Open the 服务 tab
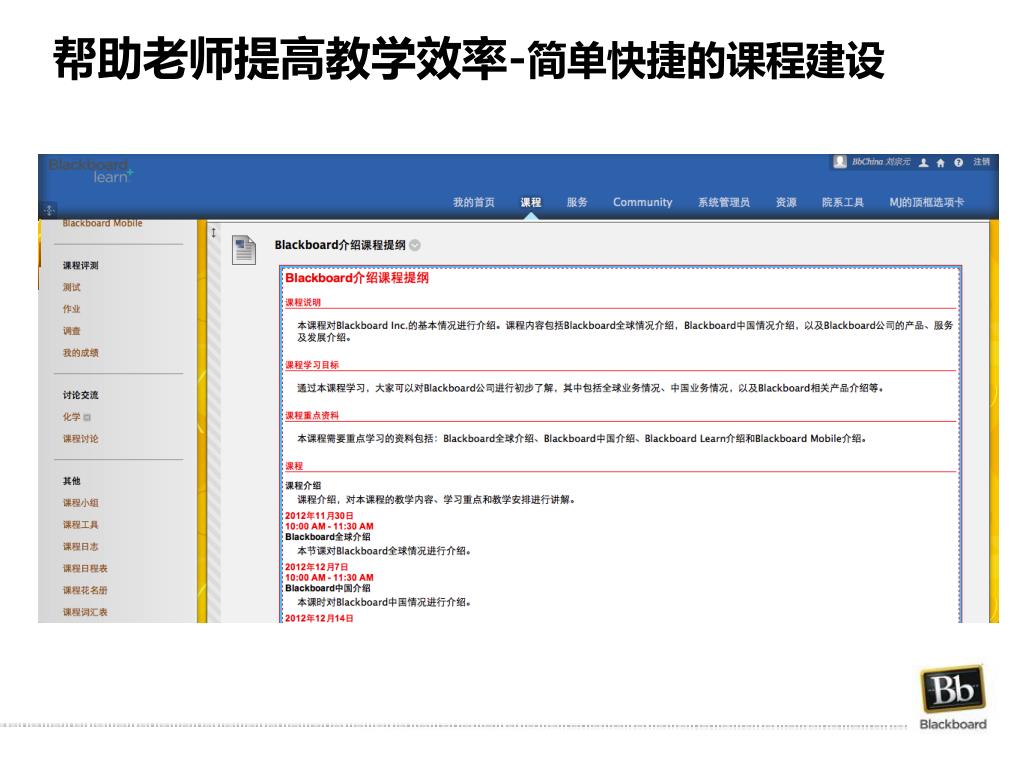 pos(577,202)
